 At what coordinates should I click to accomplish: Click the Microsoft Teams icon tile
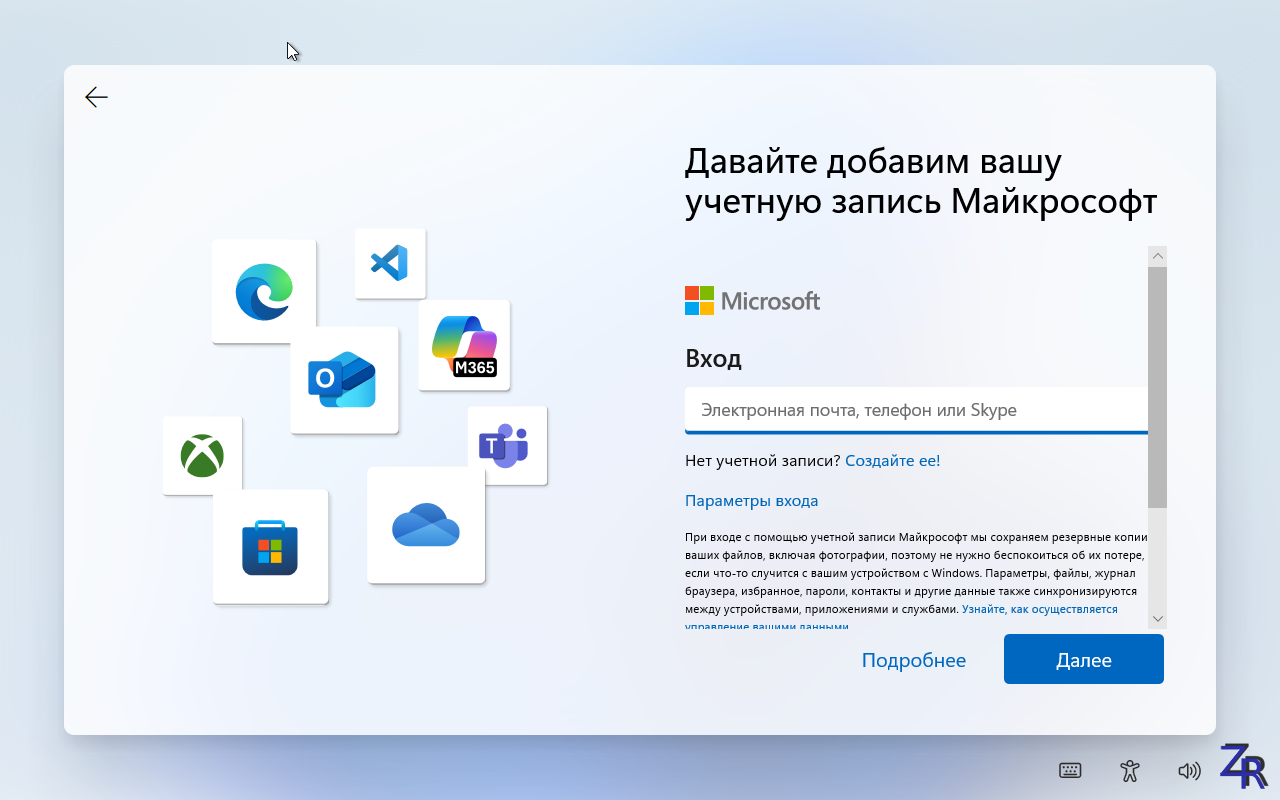coord(507,446)
